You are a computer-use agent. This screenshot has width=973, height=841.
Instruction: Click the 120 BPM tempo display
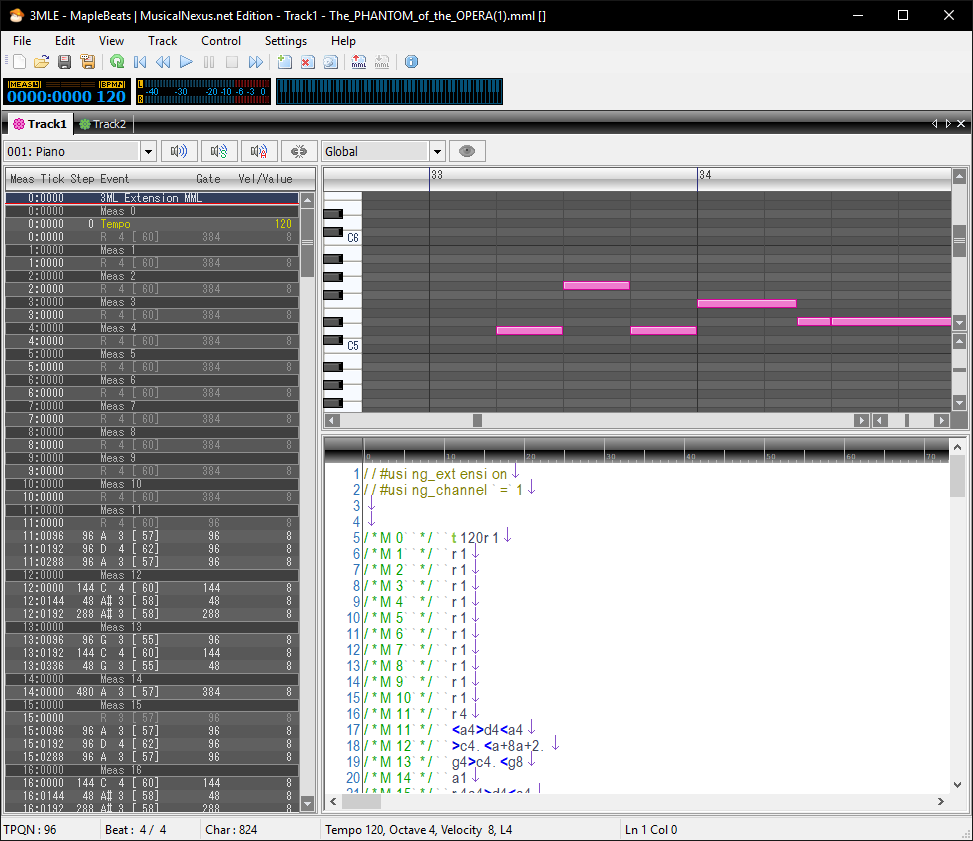112,96
